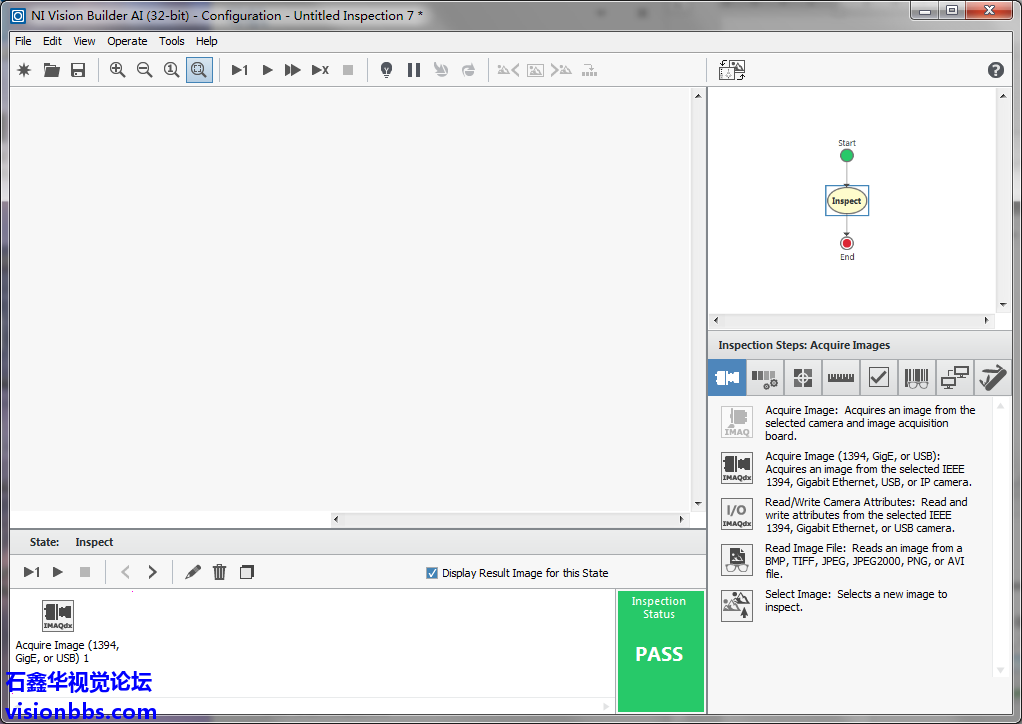Click the New Inspection starburst icon
The height and width of the screenshot is (724, 1022).
tap(25, 70)
